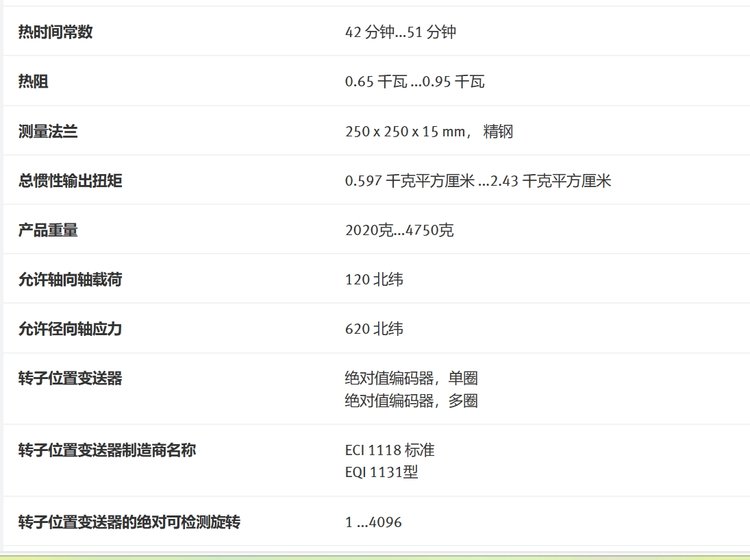Click the 转子位置变送器制造商名称 label
The width and height of the screenshot is (750, 560).
pos(106,450)
